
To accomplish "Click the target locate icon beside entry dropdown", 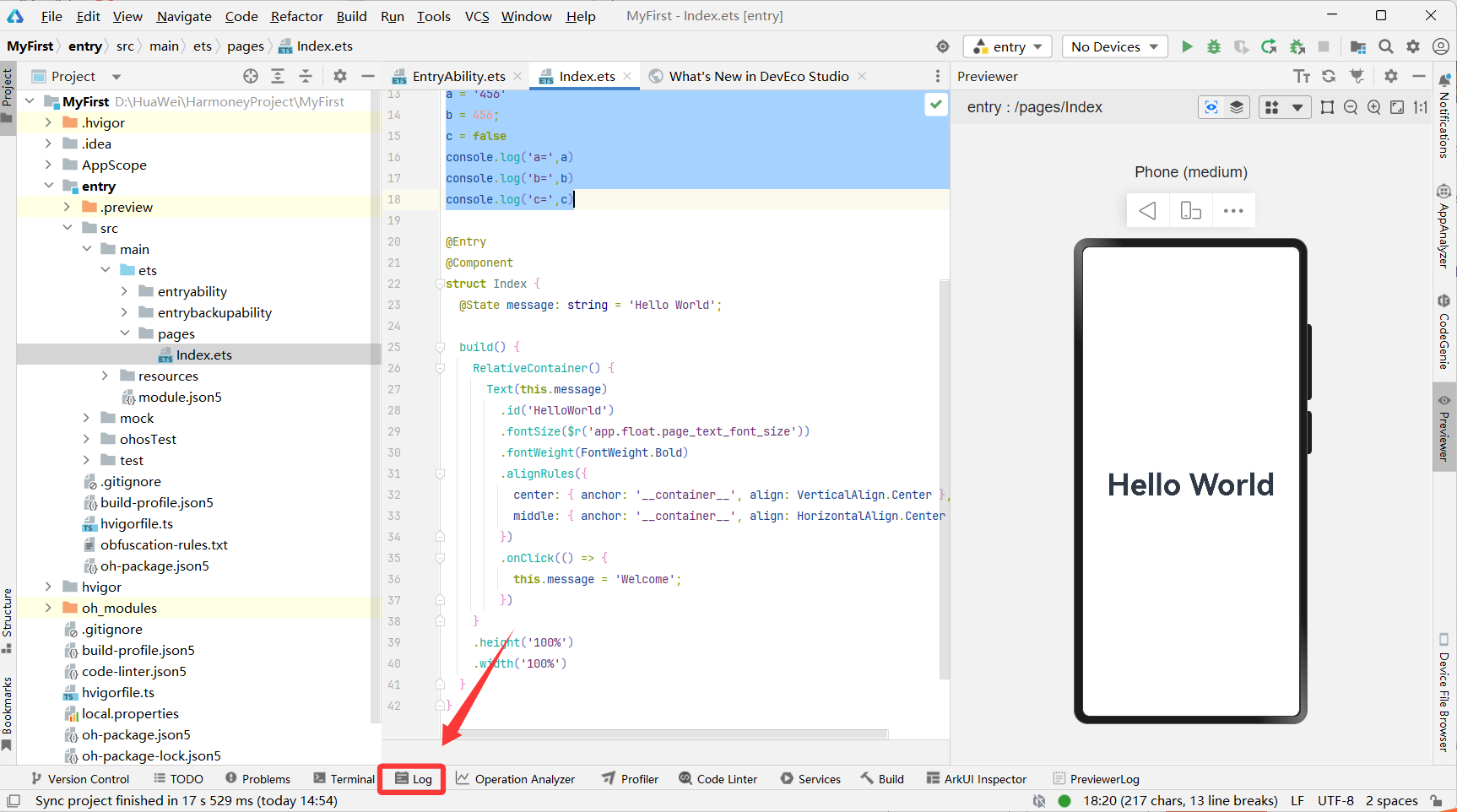I will click(x=943, y=46).
